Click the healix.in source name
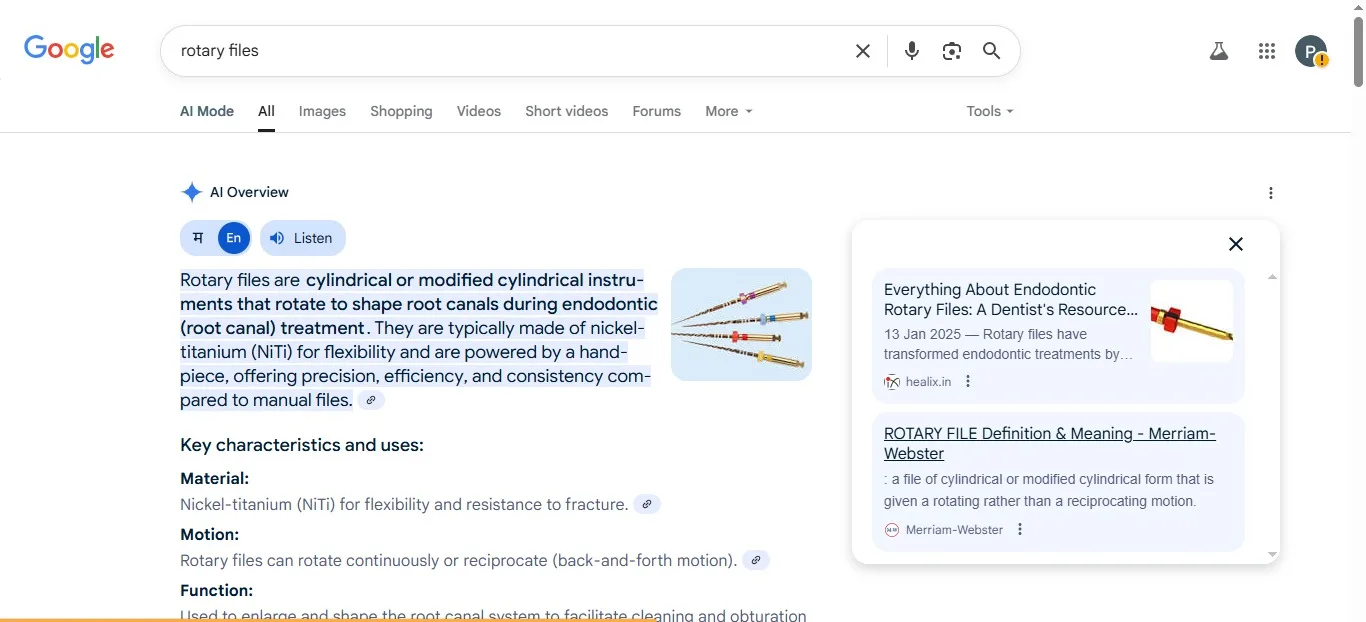This screenshot has height=622, width=1366. click(x=928, y=381)
